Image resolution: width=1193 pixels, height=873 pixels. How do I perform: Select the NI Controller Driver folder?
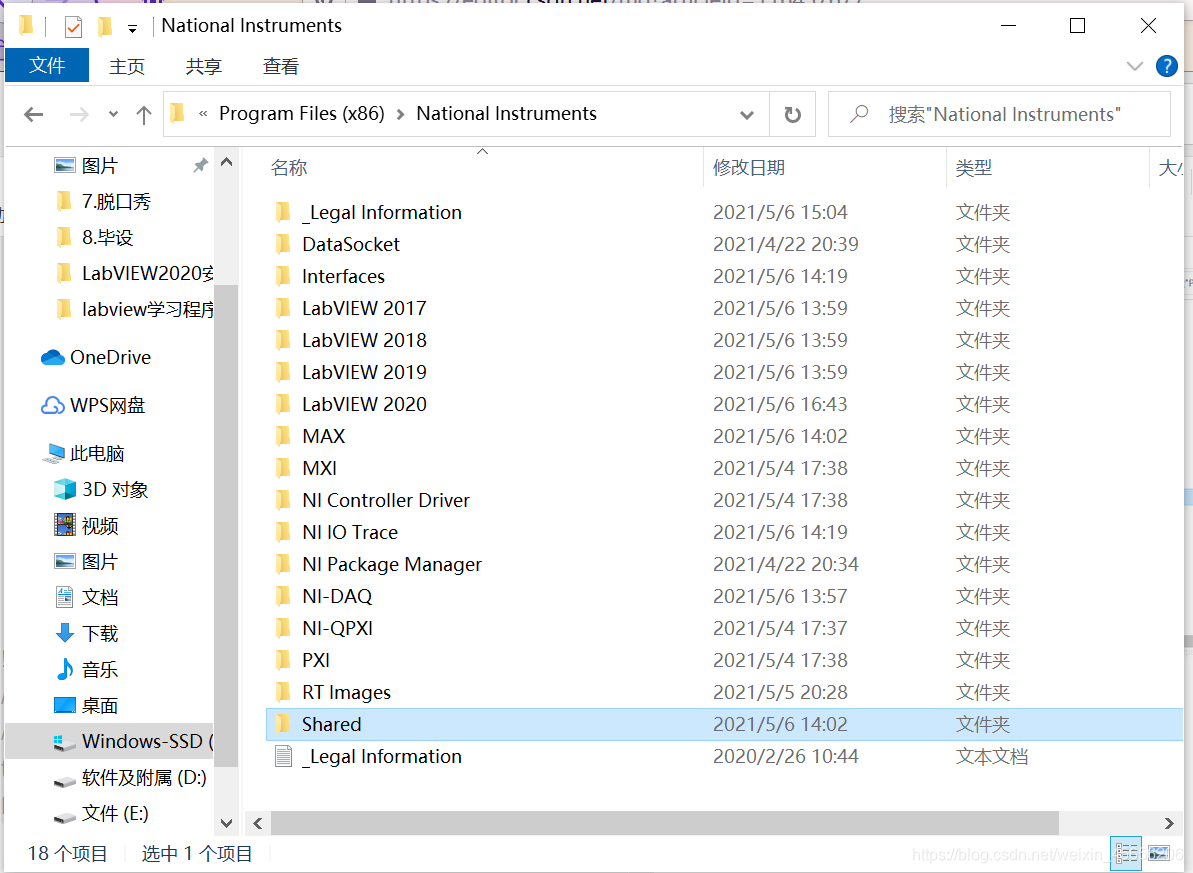coord(386,500)
